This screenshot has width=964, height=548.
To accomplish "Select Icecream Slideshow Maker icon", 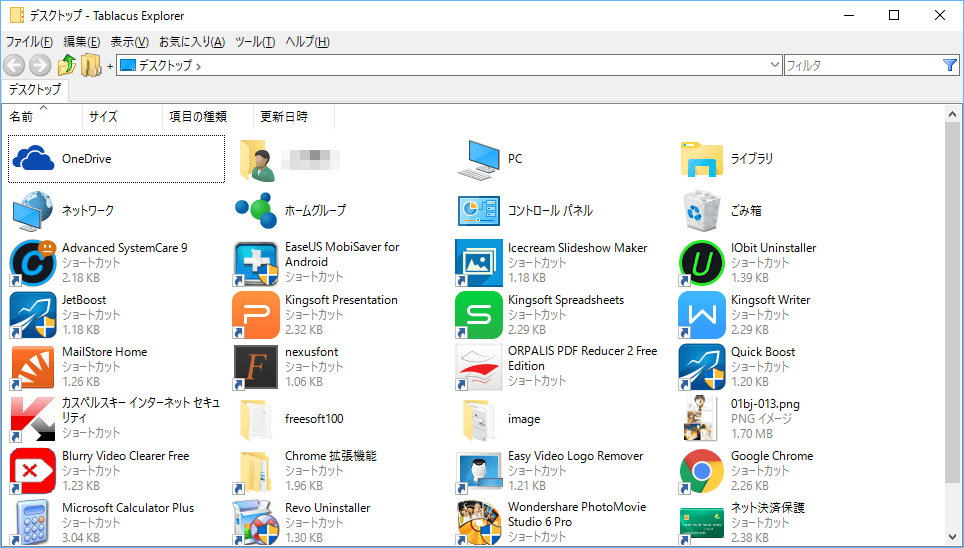I will click(x=479, y=263).
